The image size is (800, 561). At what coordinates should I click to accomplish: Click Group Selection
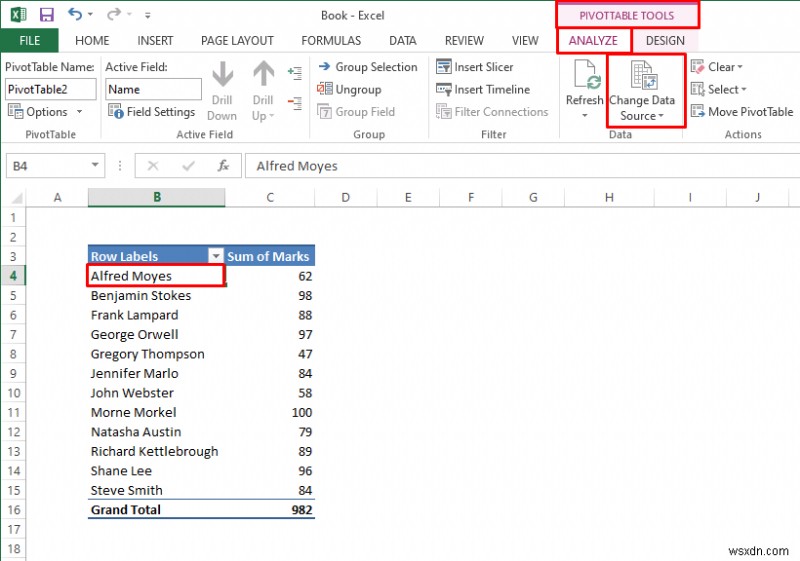pyautogui.click(x=367, y=67)
